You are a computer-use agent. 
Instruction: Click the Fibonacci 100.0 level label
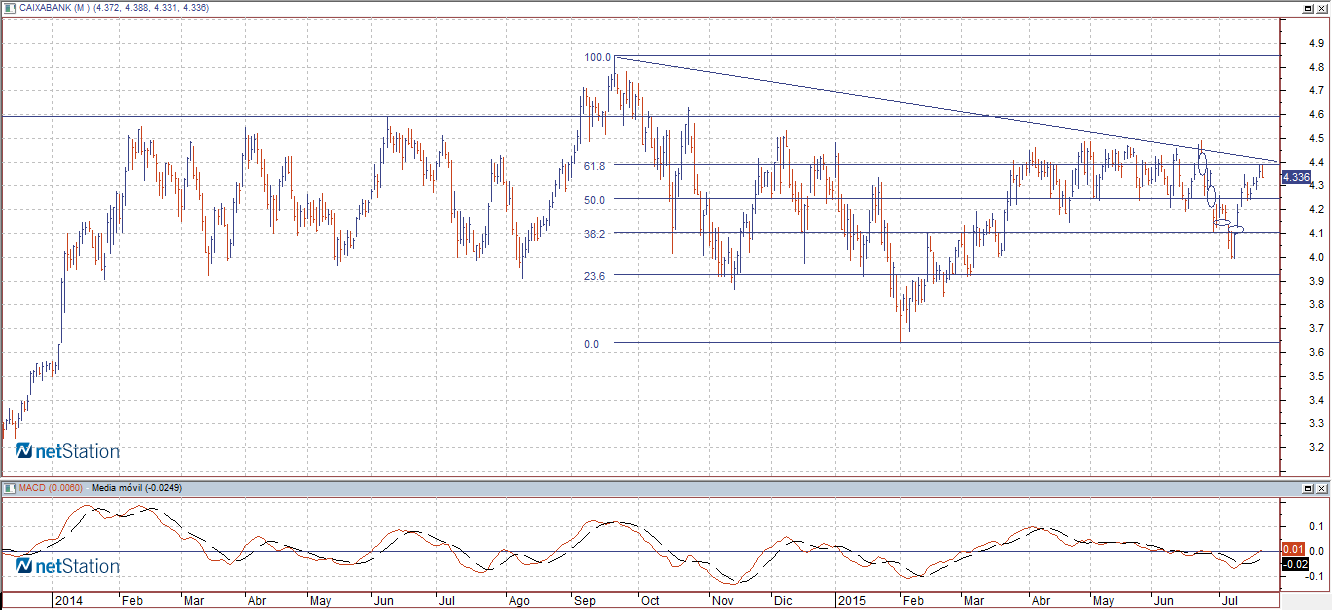[x=597, y=58]
